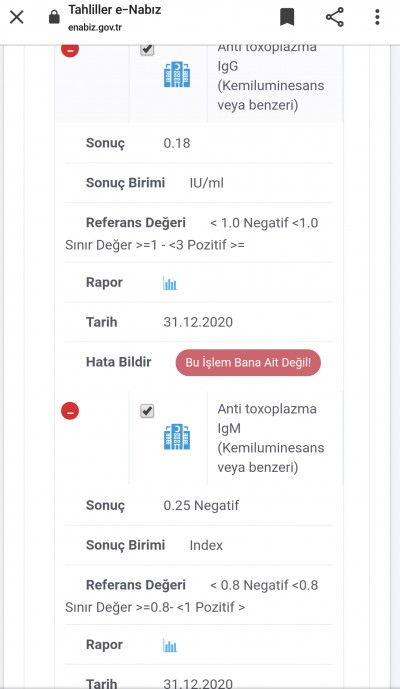Uncheck the Anti toxoplazma IgM checkbox
Viewport: 400px width, 689px height.
tap(147, 411)
